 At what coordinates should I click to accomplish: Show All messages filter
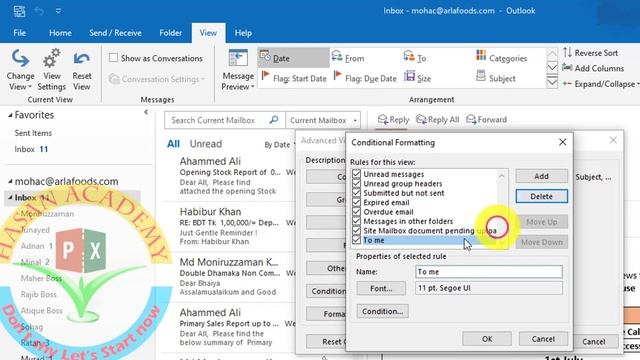coord(173,144)
